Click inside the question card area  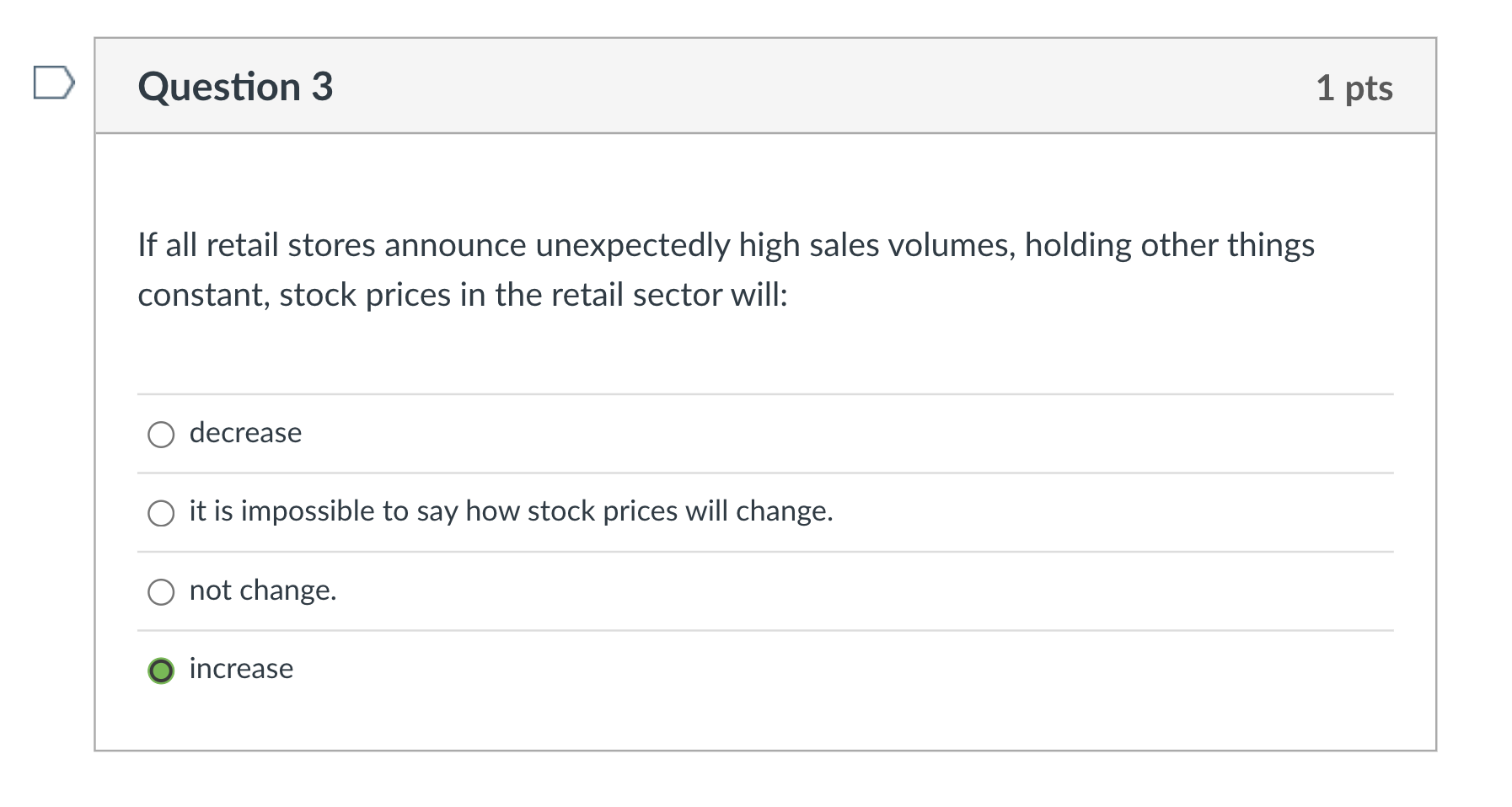[x=759, y=354]
